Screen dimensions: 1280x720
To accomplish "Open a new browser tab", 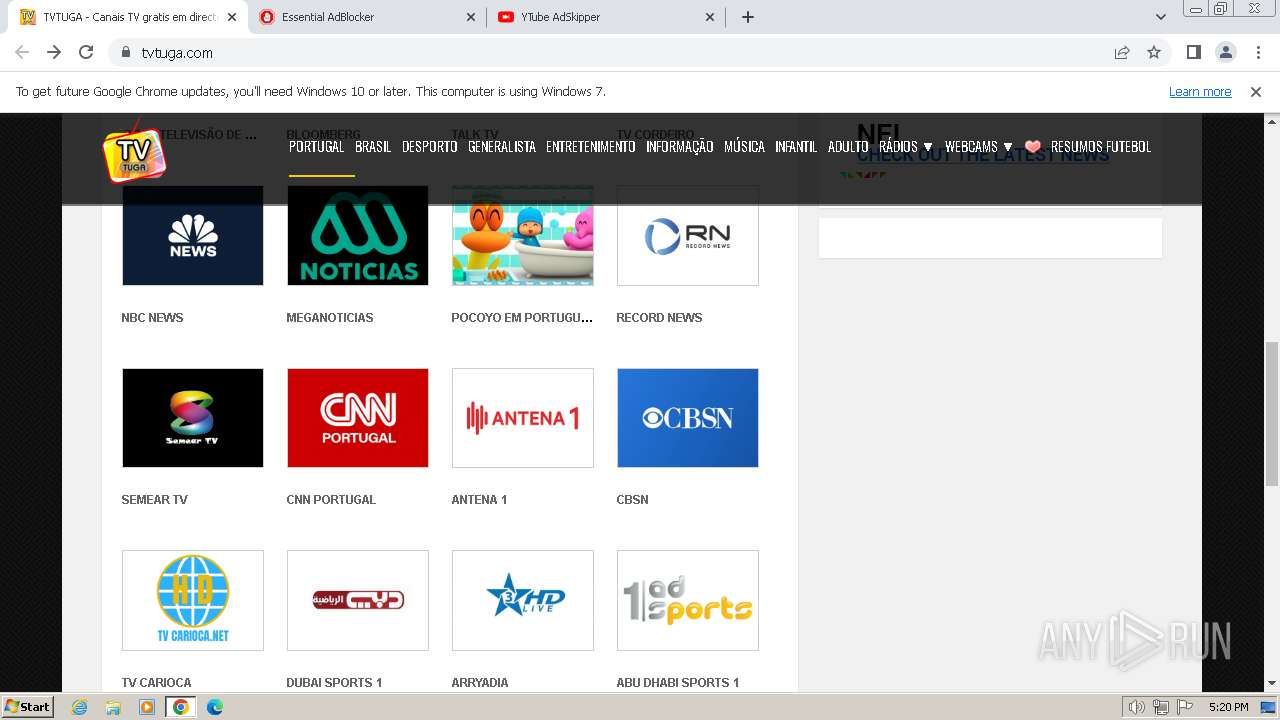I will pyautogui.click(x=748, y=17).
